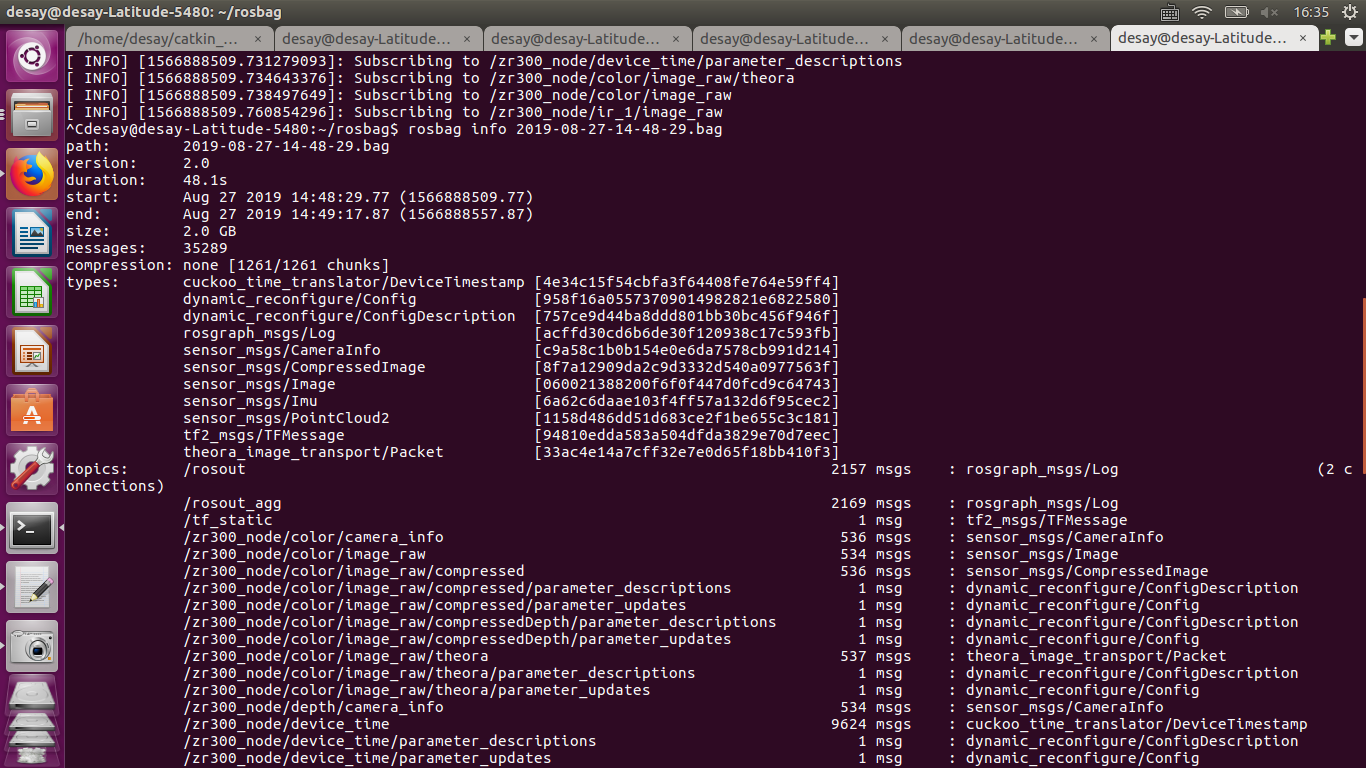The image size is (1366, 768).
Task: Click the 2157 msgs count for /rosout
Action: click(x=871, y=469)
